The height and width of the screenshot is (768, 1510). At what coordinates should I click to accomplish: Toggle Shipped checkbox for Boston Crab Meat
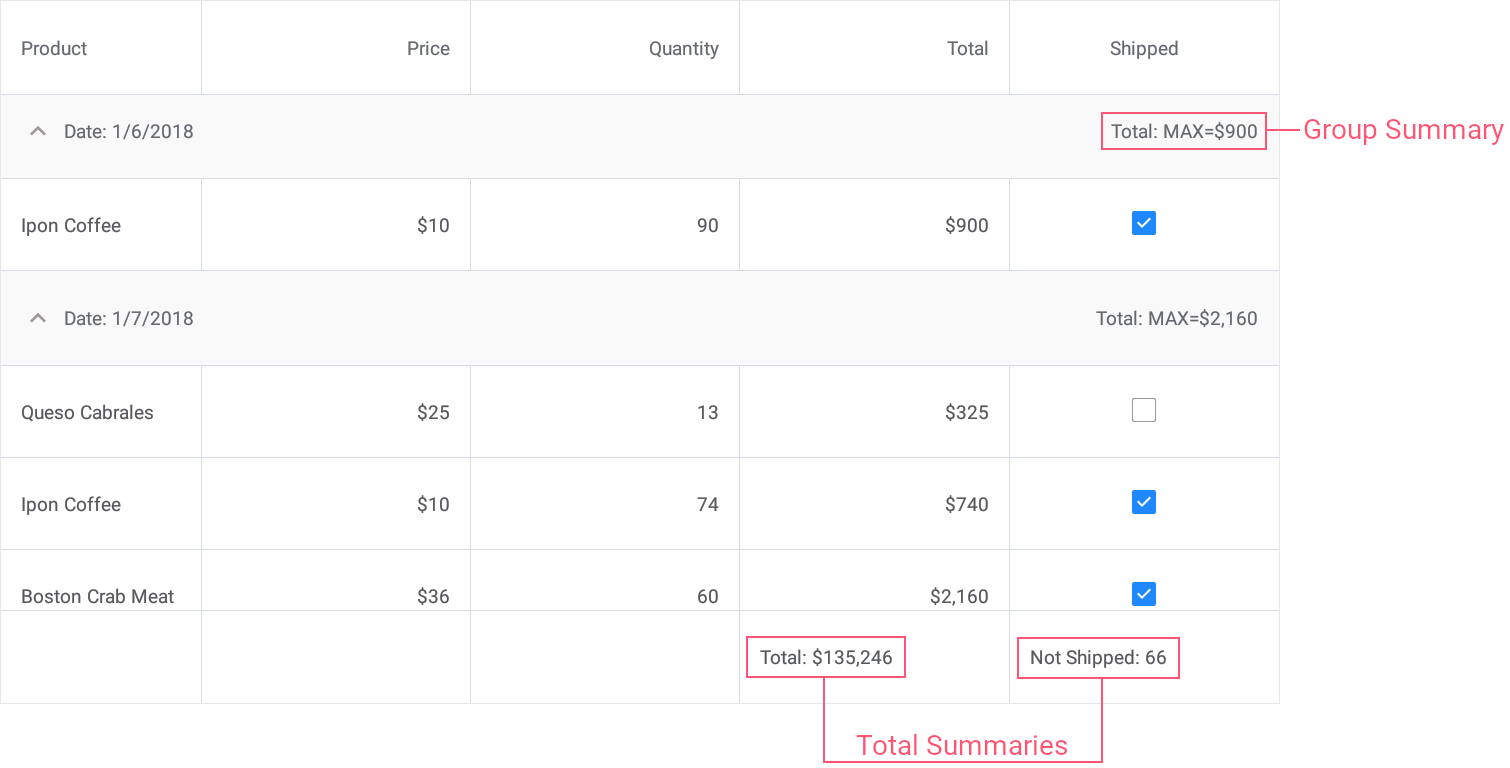pos(1143,594)
